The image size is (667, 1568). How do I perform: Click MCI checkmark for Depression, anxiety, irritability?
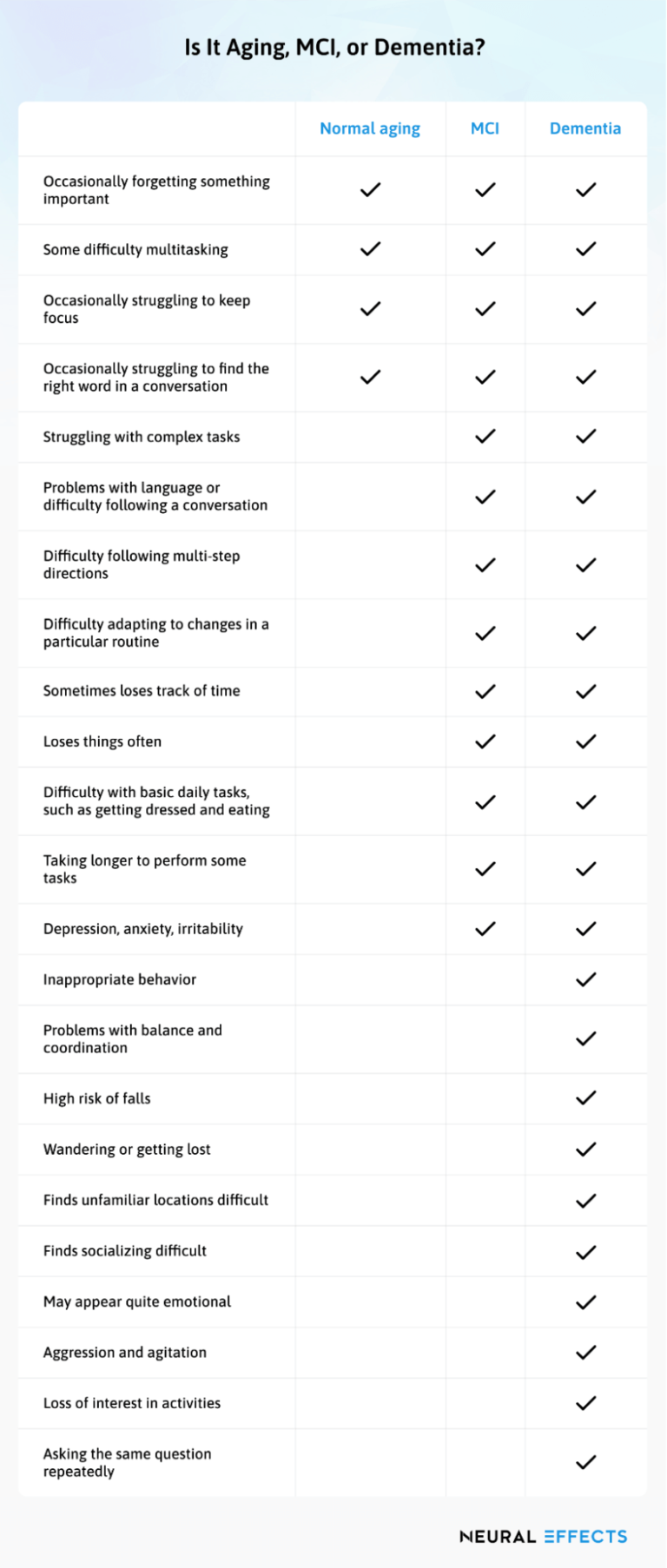pyautogui.click(x=485, y=929)
